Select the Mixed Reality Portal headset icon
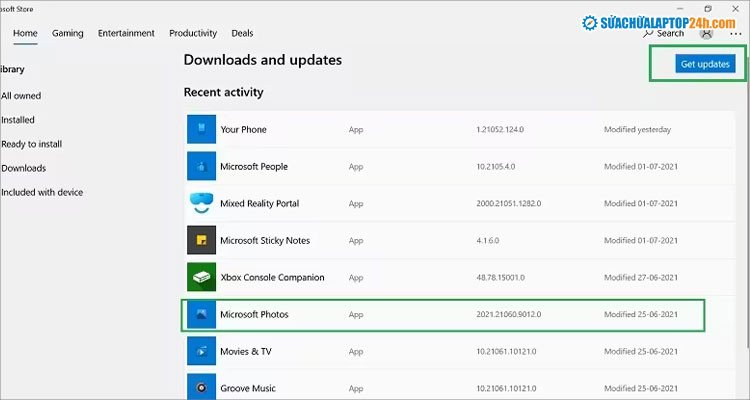This screenshot has height=400, width=750. point(201,203)
